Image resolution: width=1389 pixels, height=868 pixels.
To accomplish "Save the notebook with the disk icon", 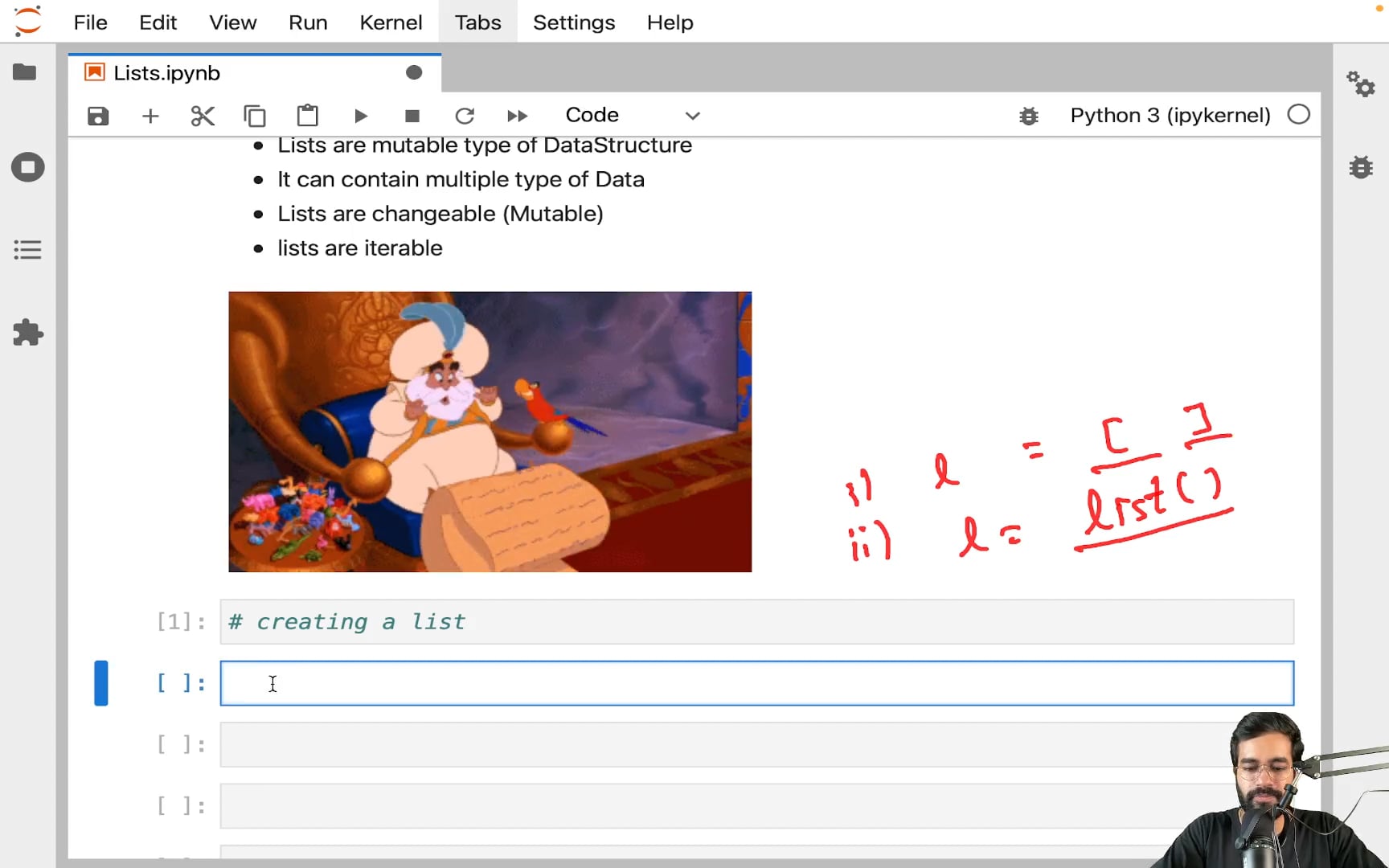I will click(98, 116).
